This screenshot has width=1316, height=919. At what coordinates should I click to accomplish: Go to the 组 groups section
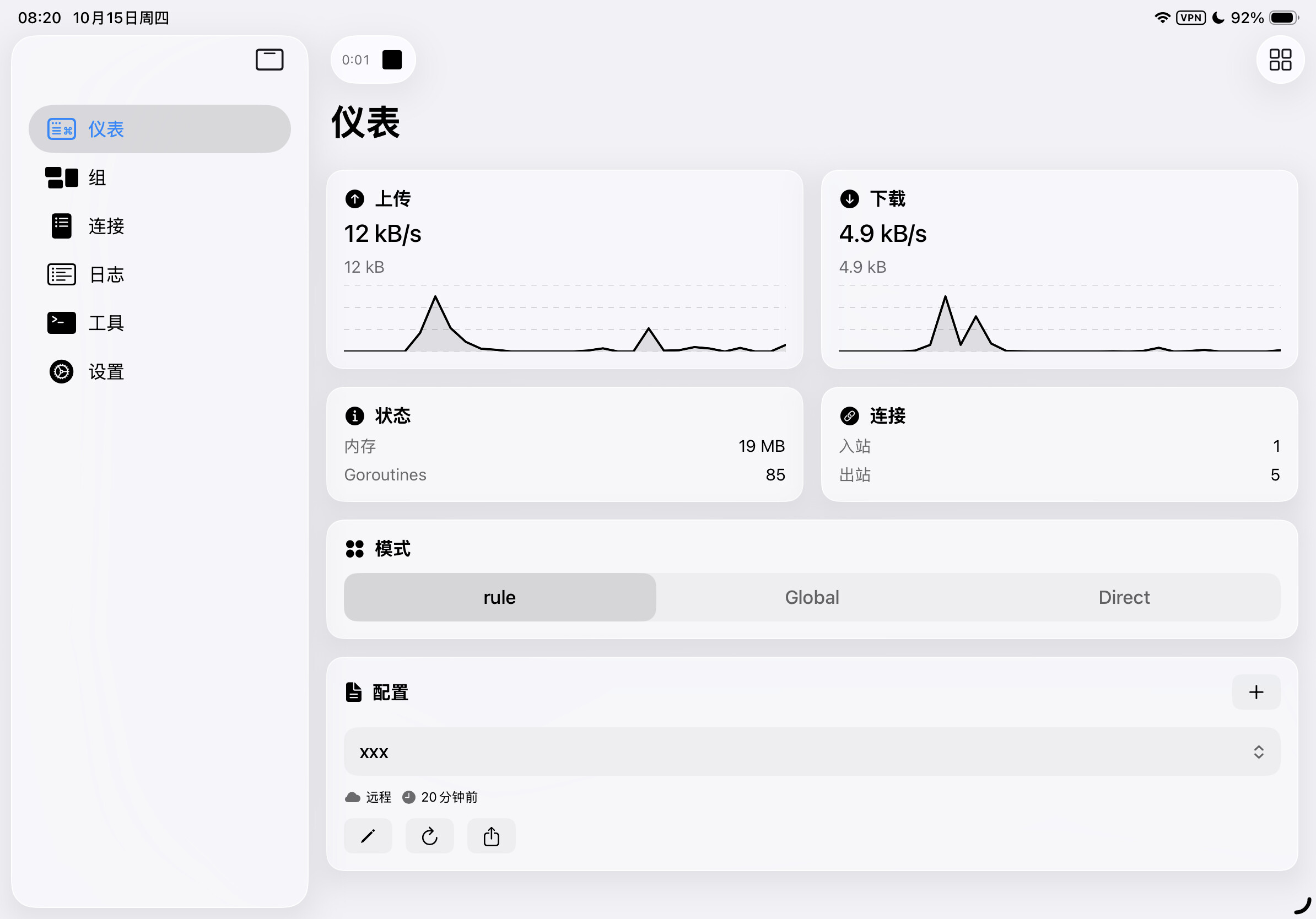(x=159, y=177)
